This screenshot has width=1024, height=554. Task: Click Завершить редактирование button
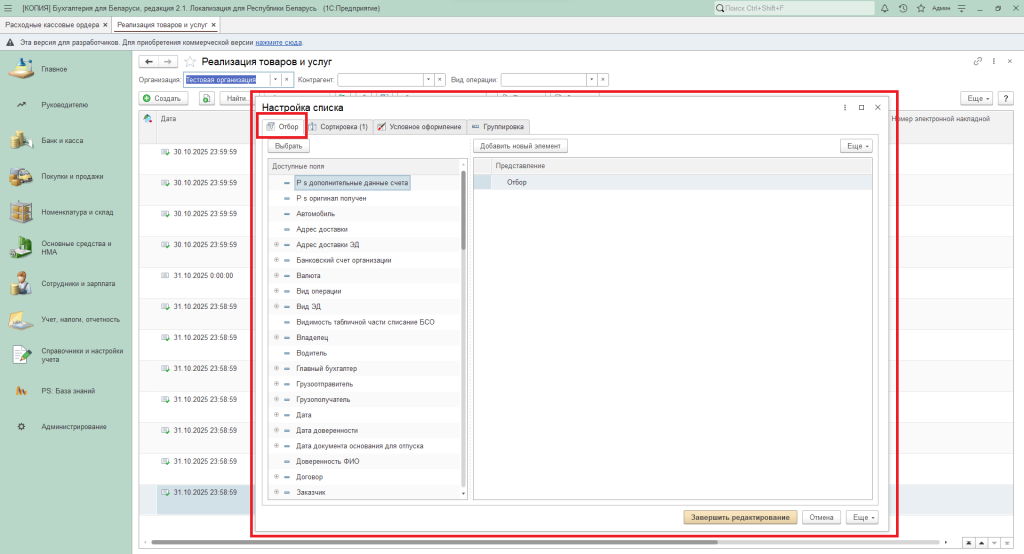pyautogui.click(x=739, y=517)
